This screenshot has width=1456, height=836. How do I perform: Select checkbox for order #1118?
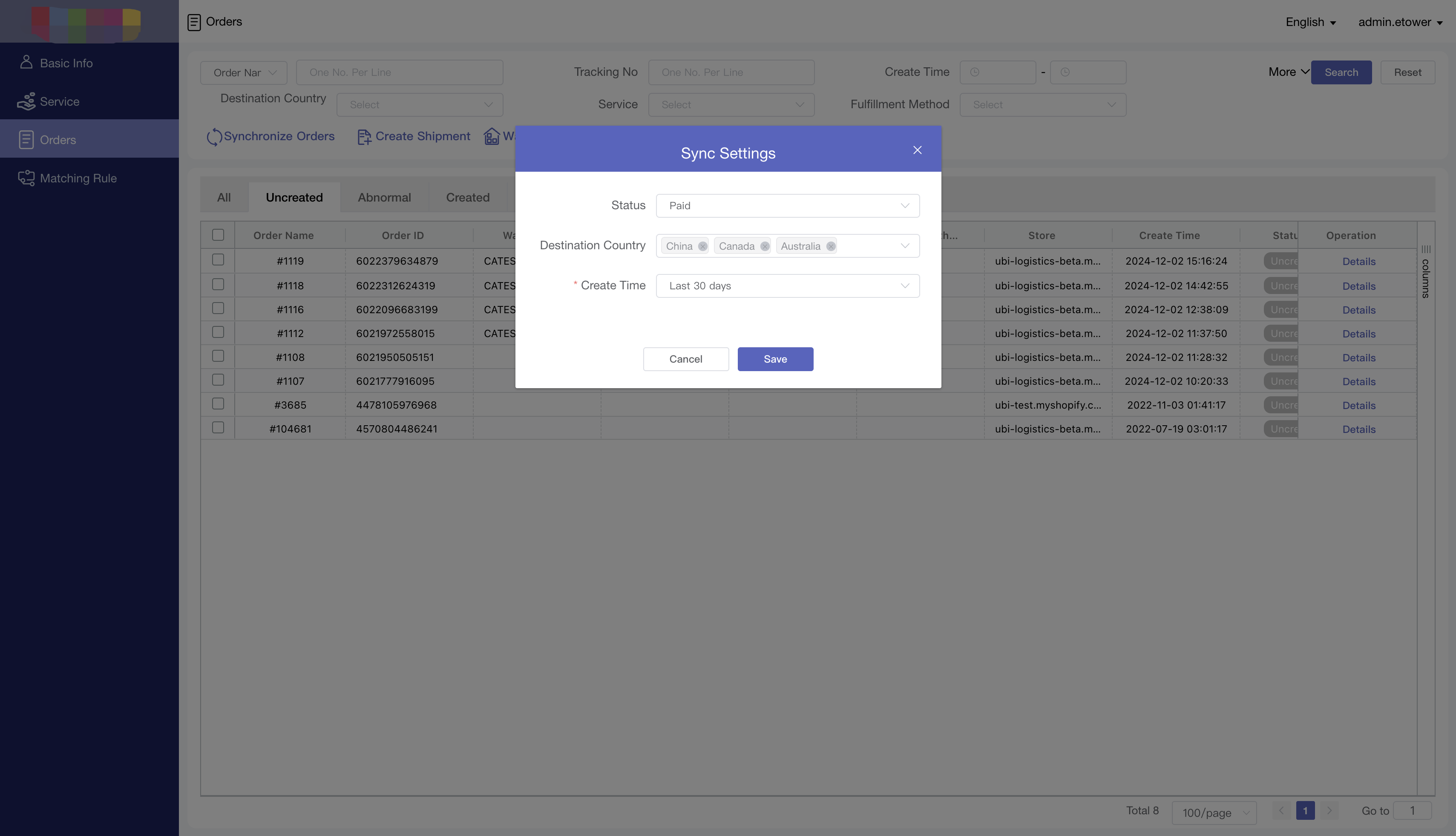218,284
